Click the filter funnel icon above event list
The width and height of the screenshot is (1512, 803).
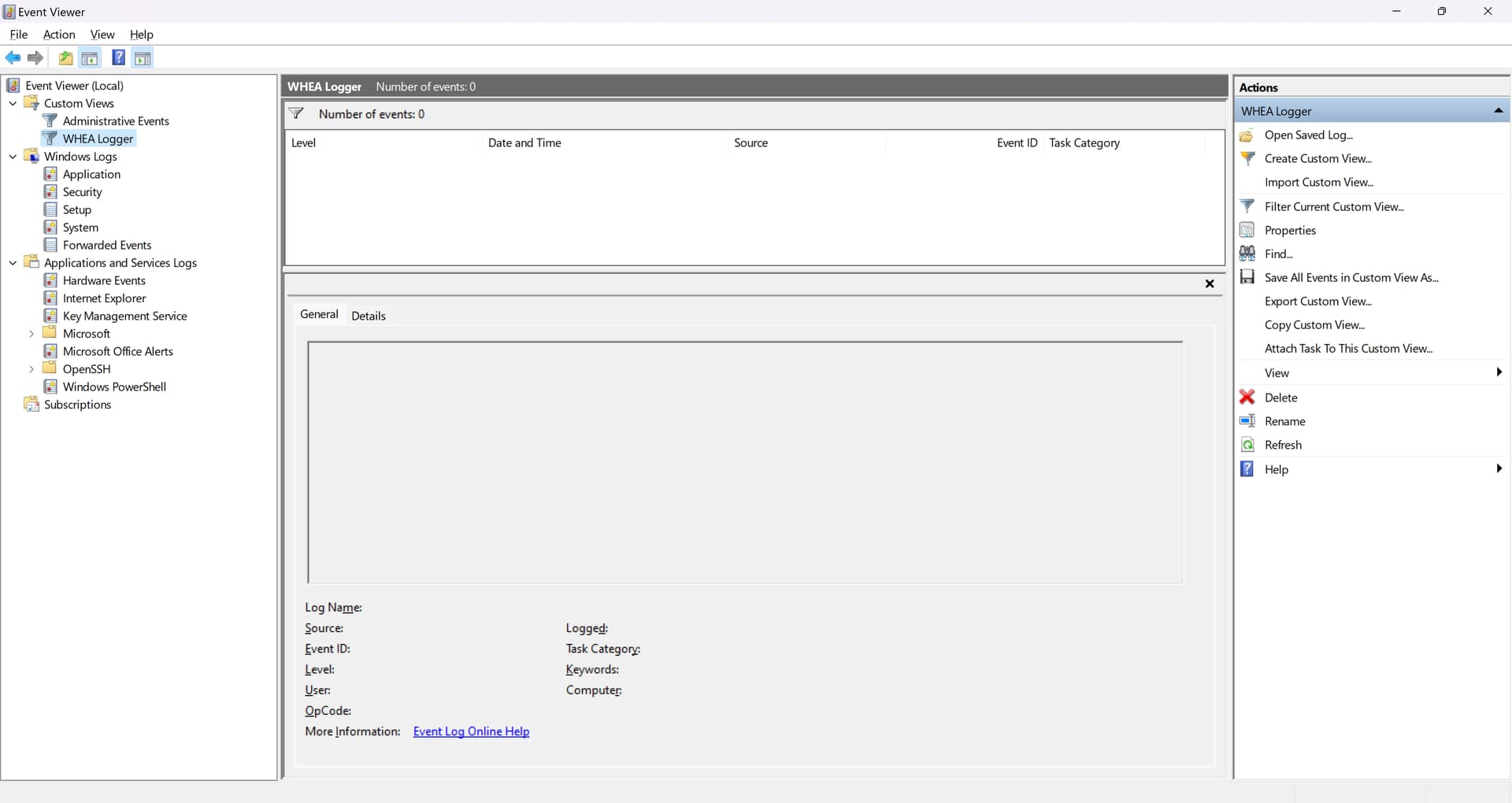point(297,113)
